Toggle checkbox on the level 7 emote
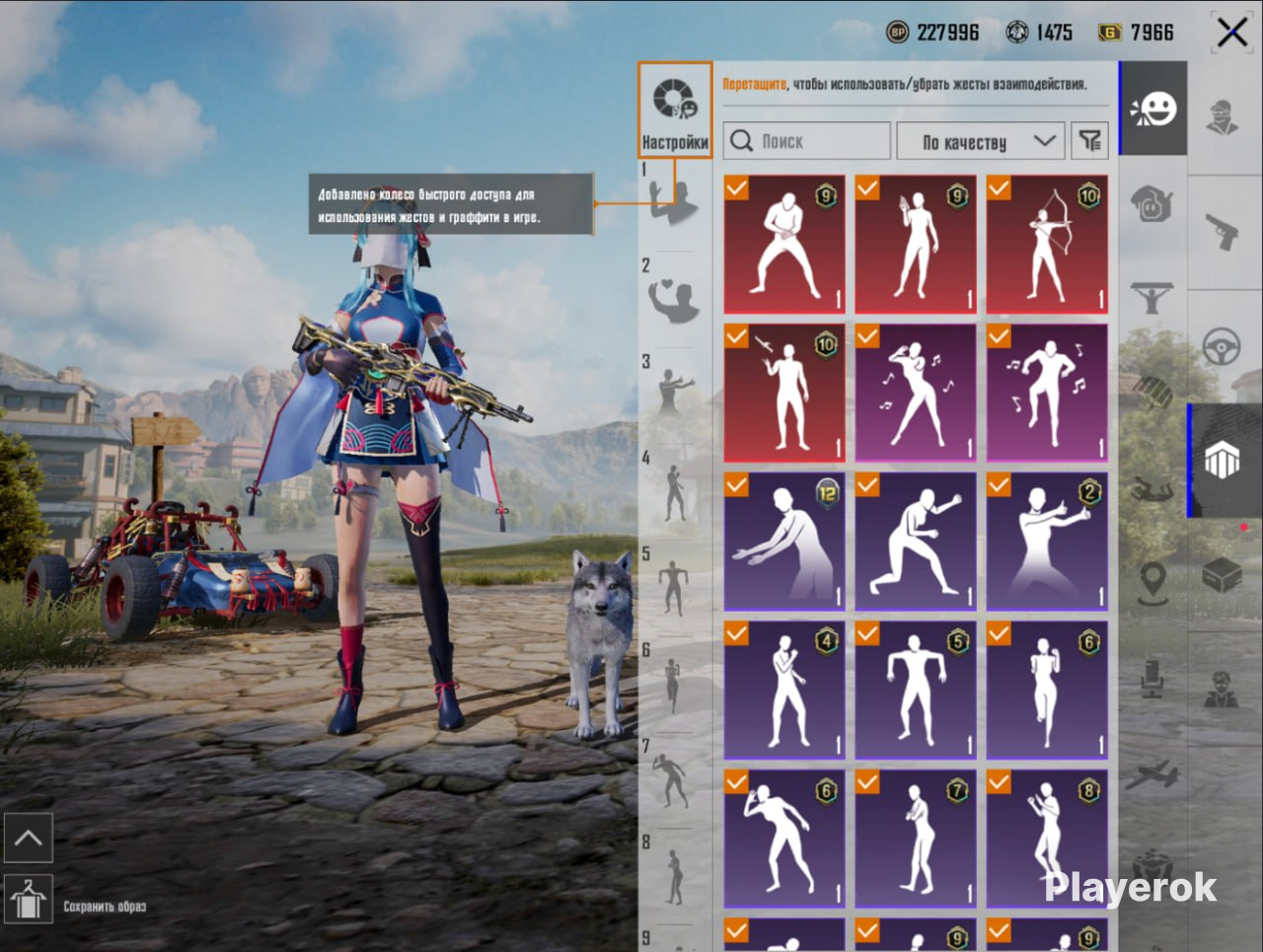Viewport: 1263px width, 952px height. [x=868, y=782]
